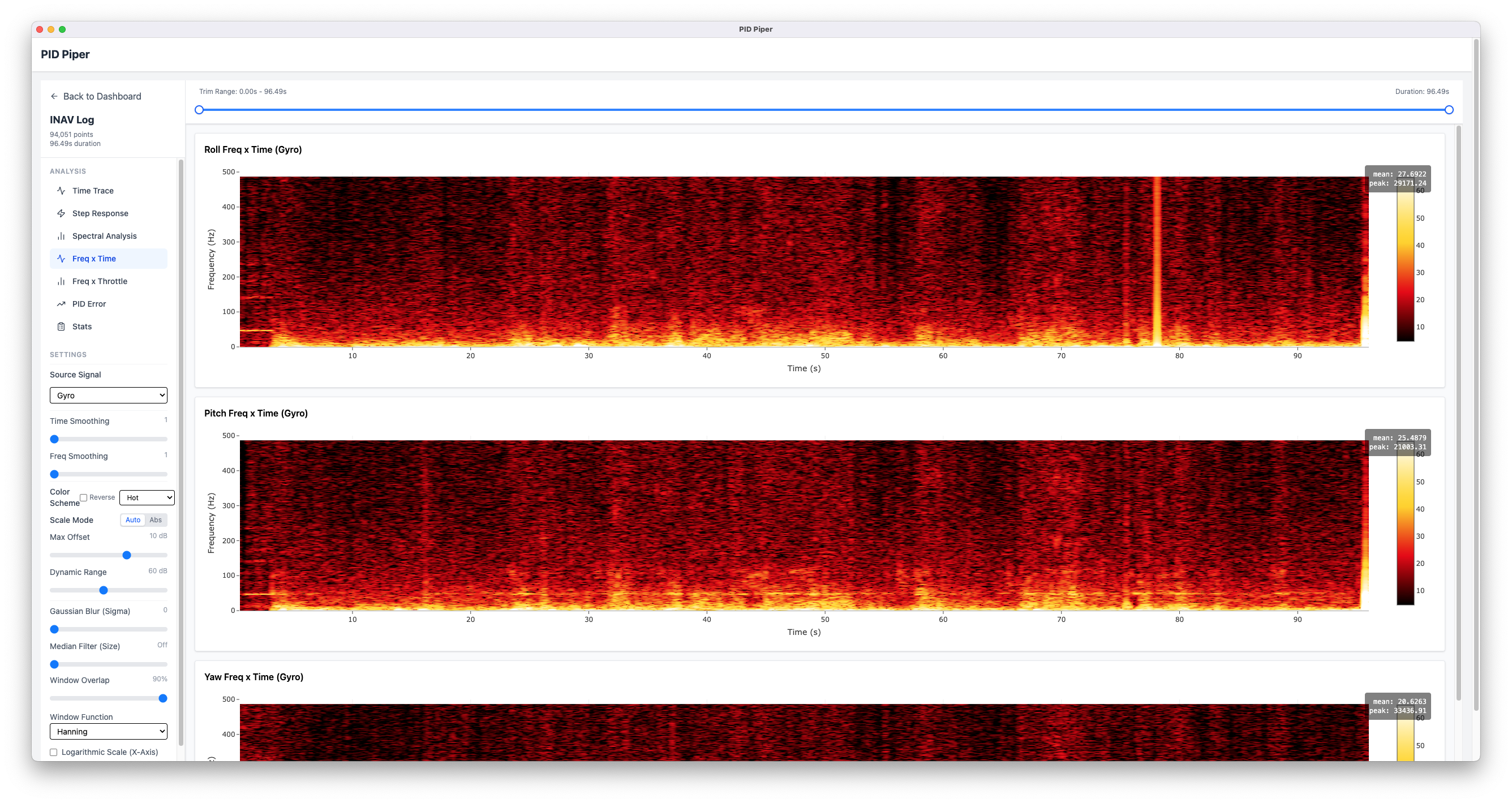Switch scale mode to Abs

[156, 519]
